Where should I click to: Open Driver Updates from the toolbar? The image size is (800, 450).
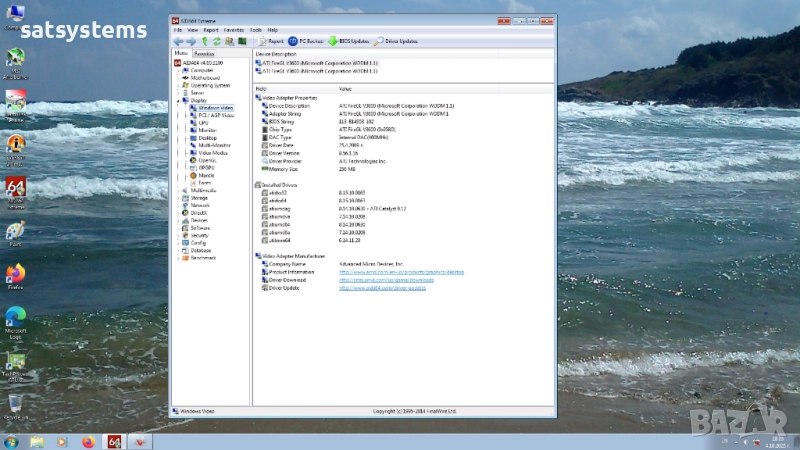point(396,41)
